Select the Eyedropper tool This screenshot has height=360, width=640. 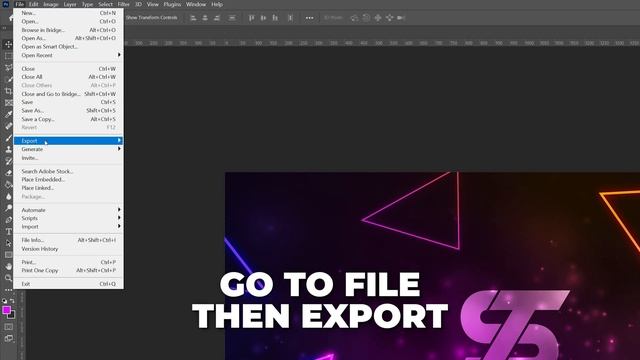click(8, 114)
